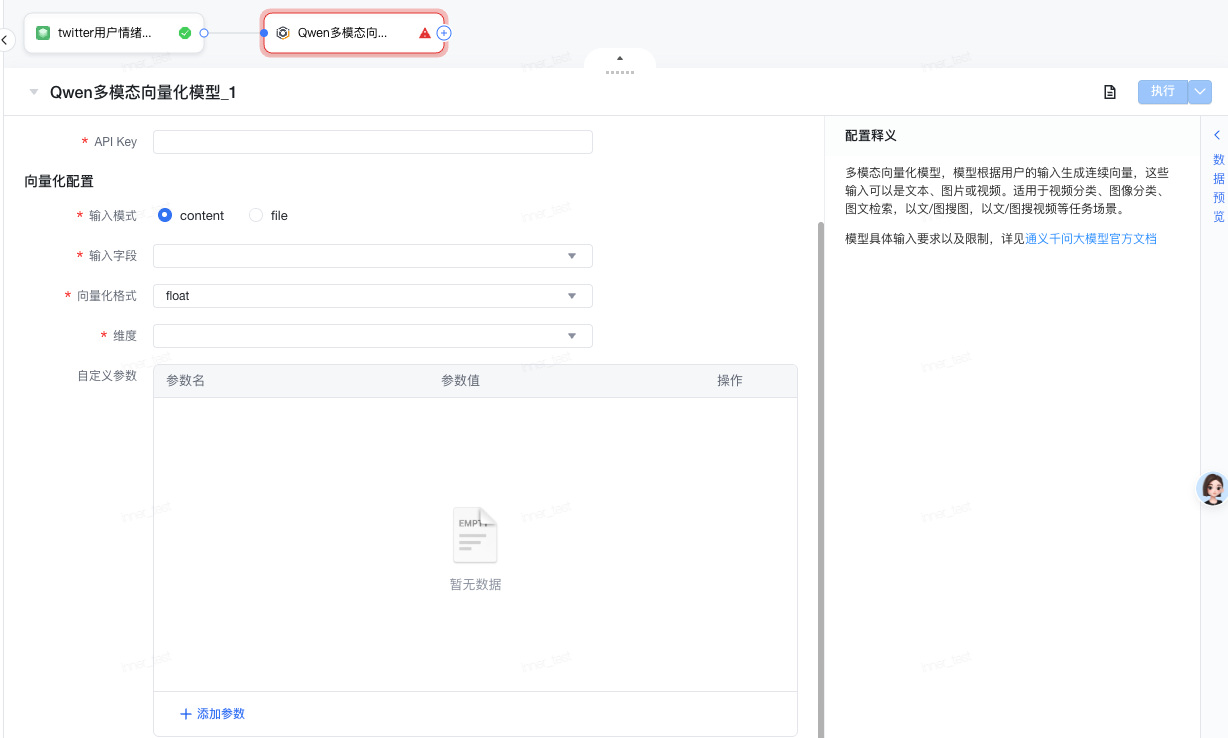The image size is (1228, 738).
Task: Click the red warning triangle on Qwen node
Action: pyautogui.click(x=425, y=33)
